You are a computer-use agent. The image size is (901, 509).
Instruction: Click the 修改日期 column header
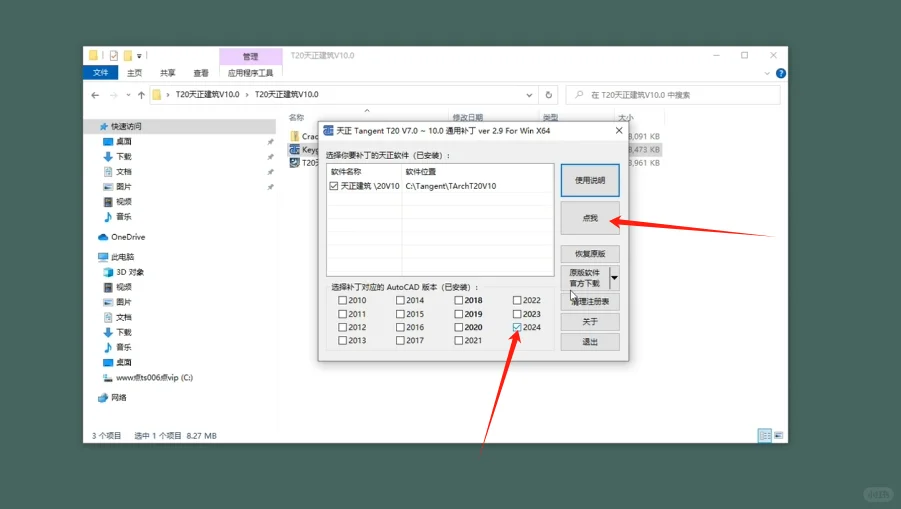pos(468,117)
